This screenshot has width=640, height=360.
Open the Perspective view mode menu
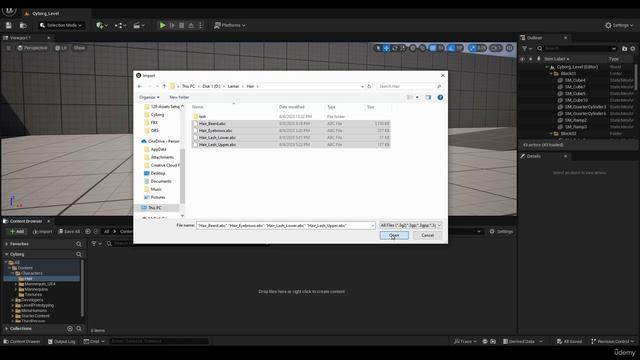32,48
